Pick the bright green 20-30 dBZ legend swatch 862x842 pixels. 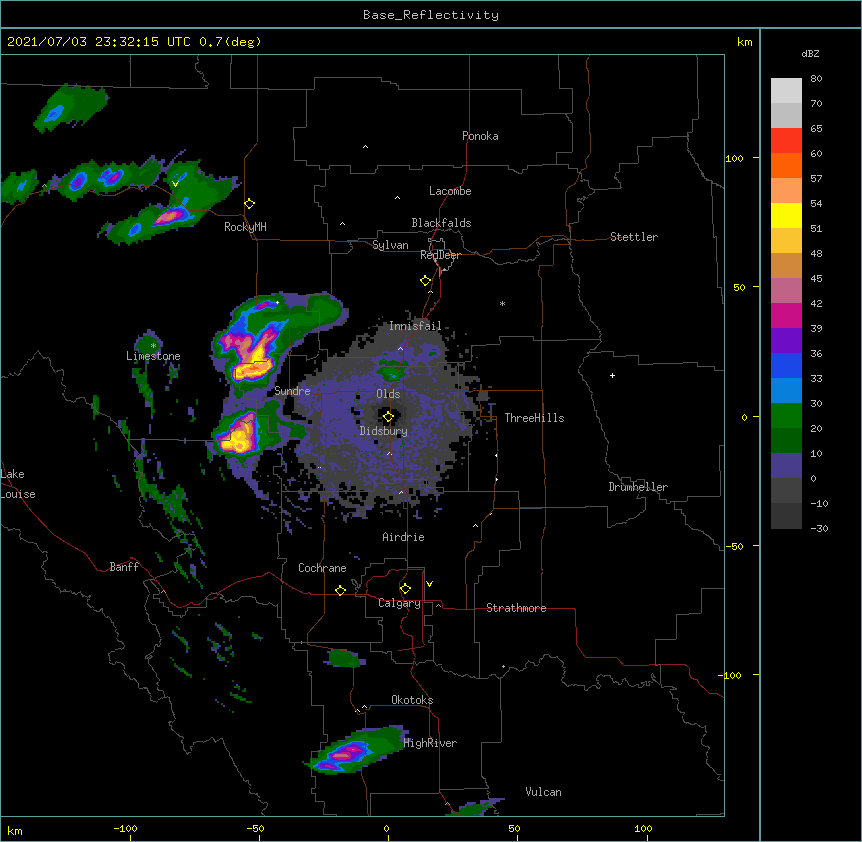coord(786,416)
